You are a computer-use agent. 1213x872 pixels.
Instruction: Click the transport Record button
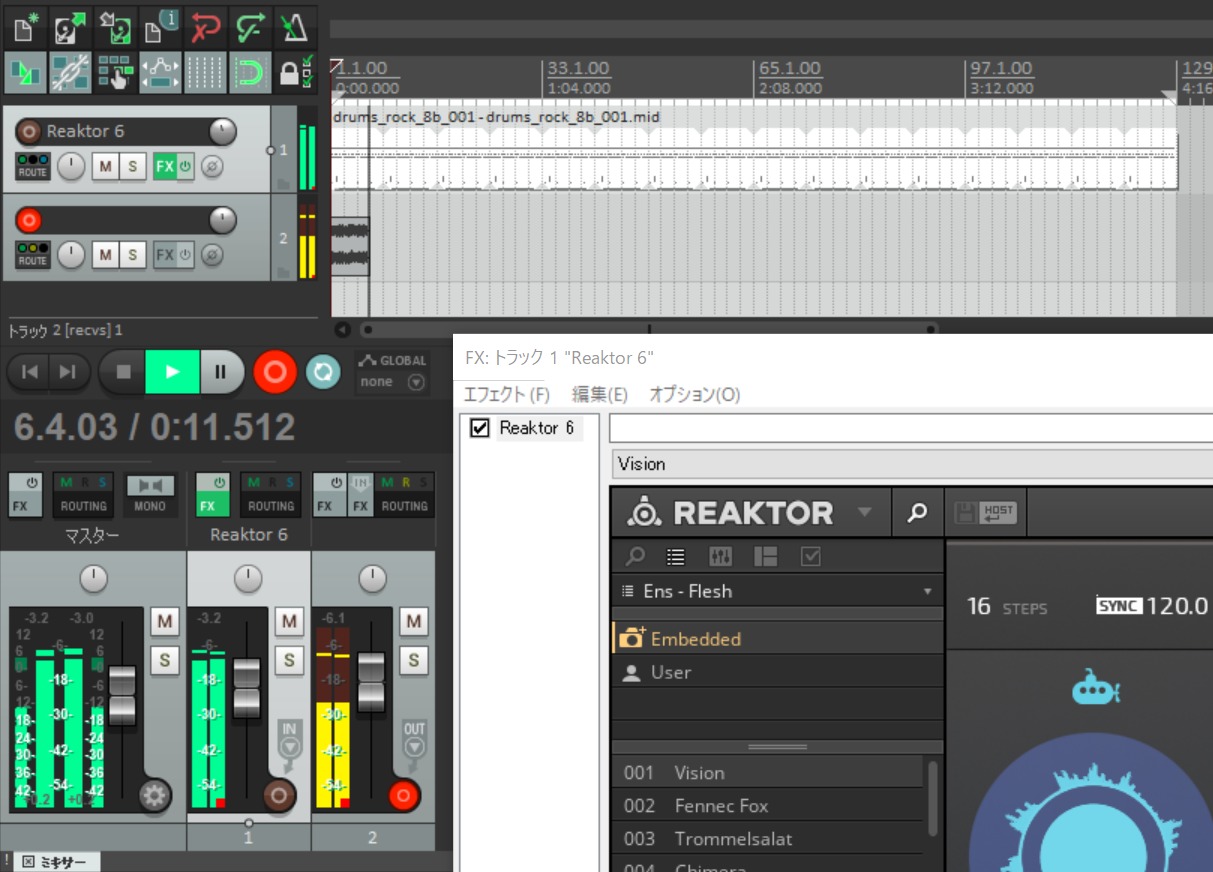click(275, 372)
